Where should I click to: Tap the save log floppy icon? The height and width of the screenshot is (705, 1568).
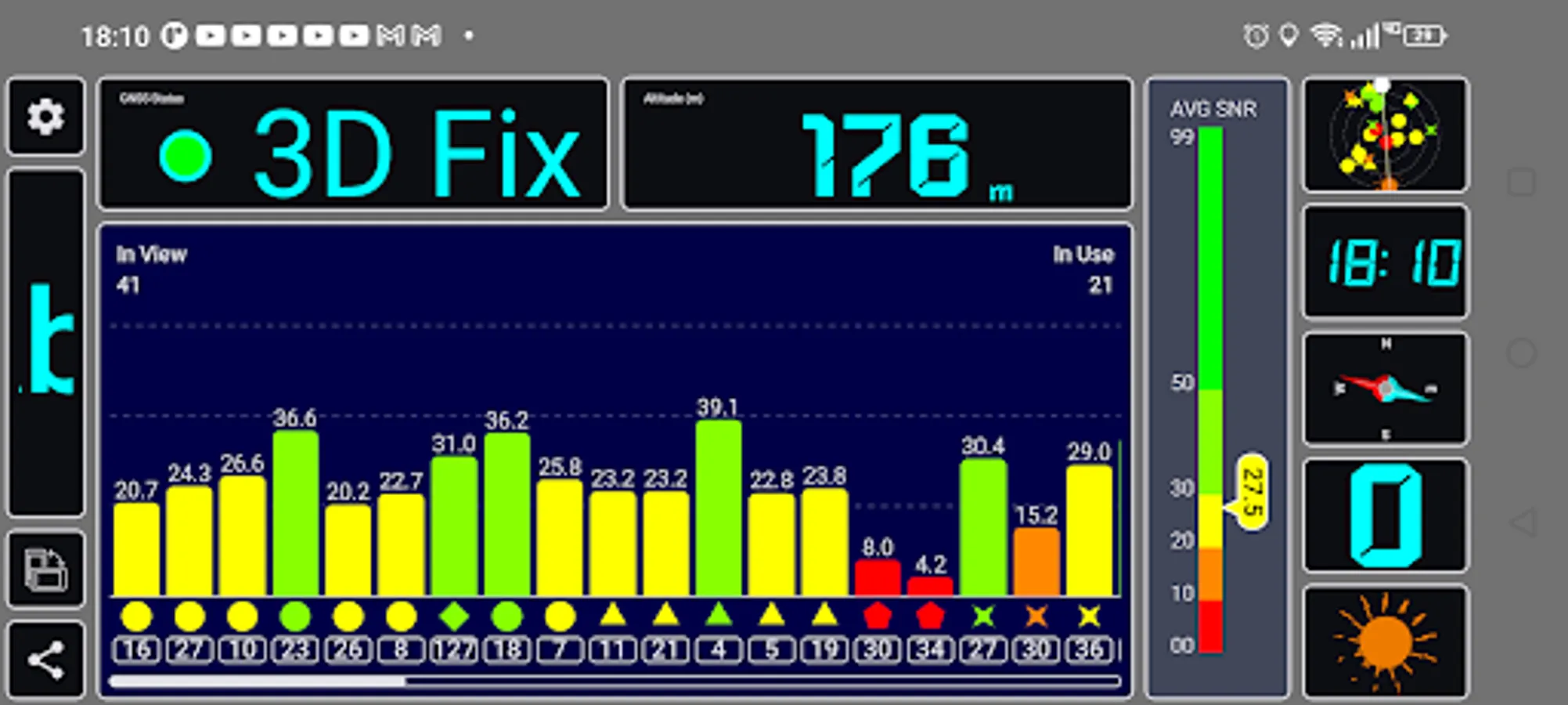click(x=46, y=569)
